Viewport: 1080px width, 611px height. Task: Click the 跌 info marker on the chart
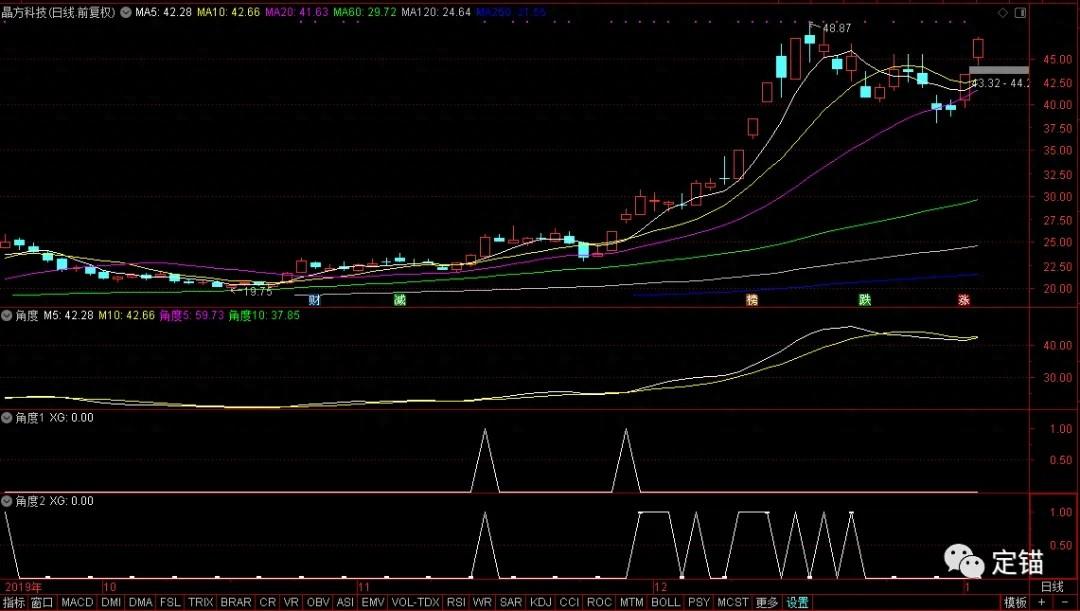pos(864,299)
